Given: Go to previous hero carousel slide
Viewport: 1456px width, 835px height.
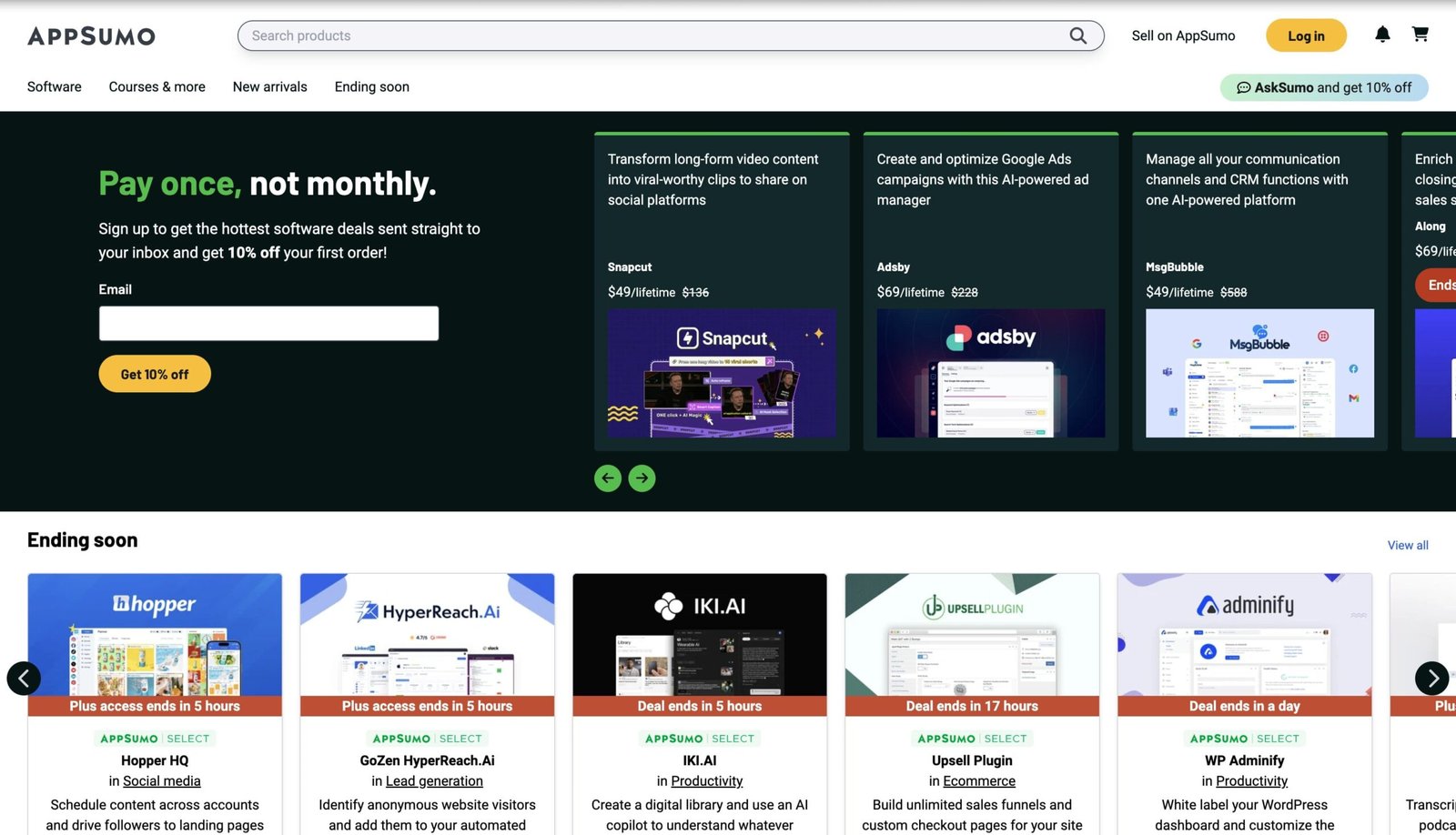Looking at the screenshot, I should (608, 478).
